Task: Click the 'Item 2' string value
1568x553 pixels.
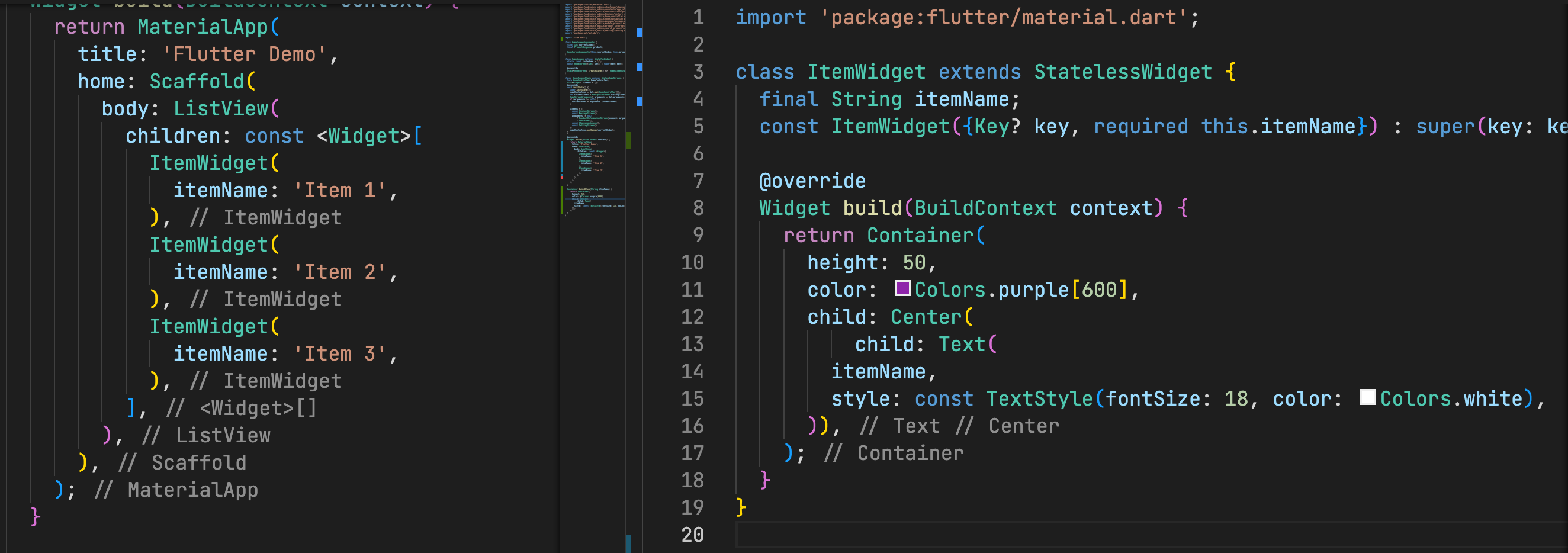Action: (x=340, y=272)
